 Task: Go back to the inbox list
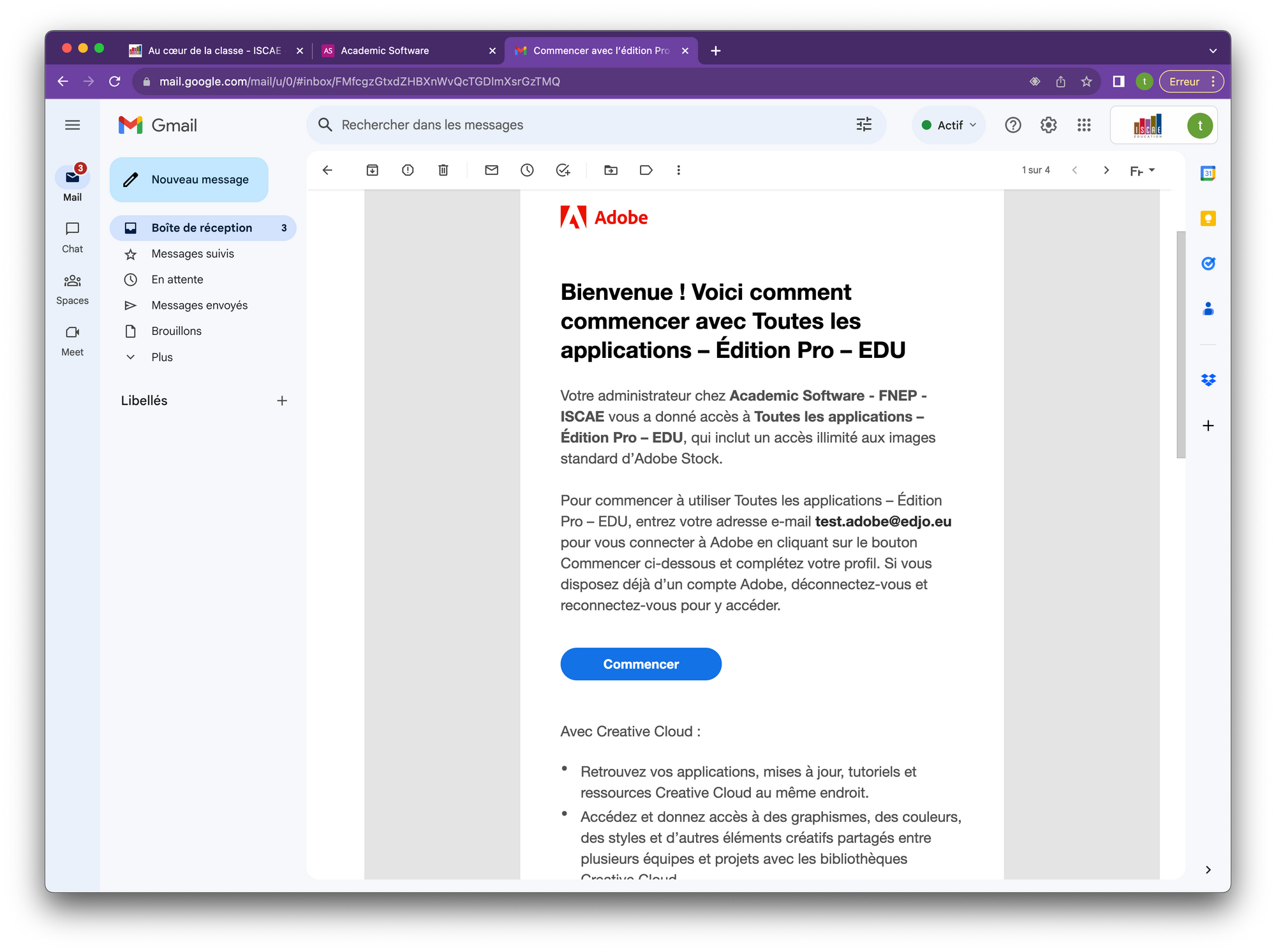(x=327, y=170)
